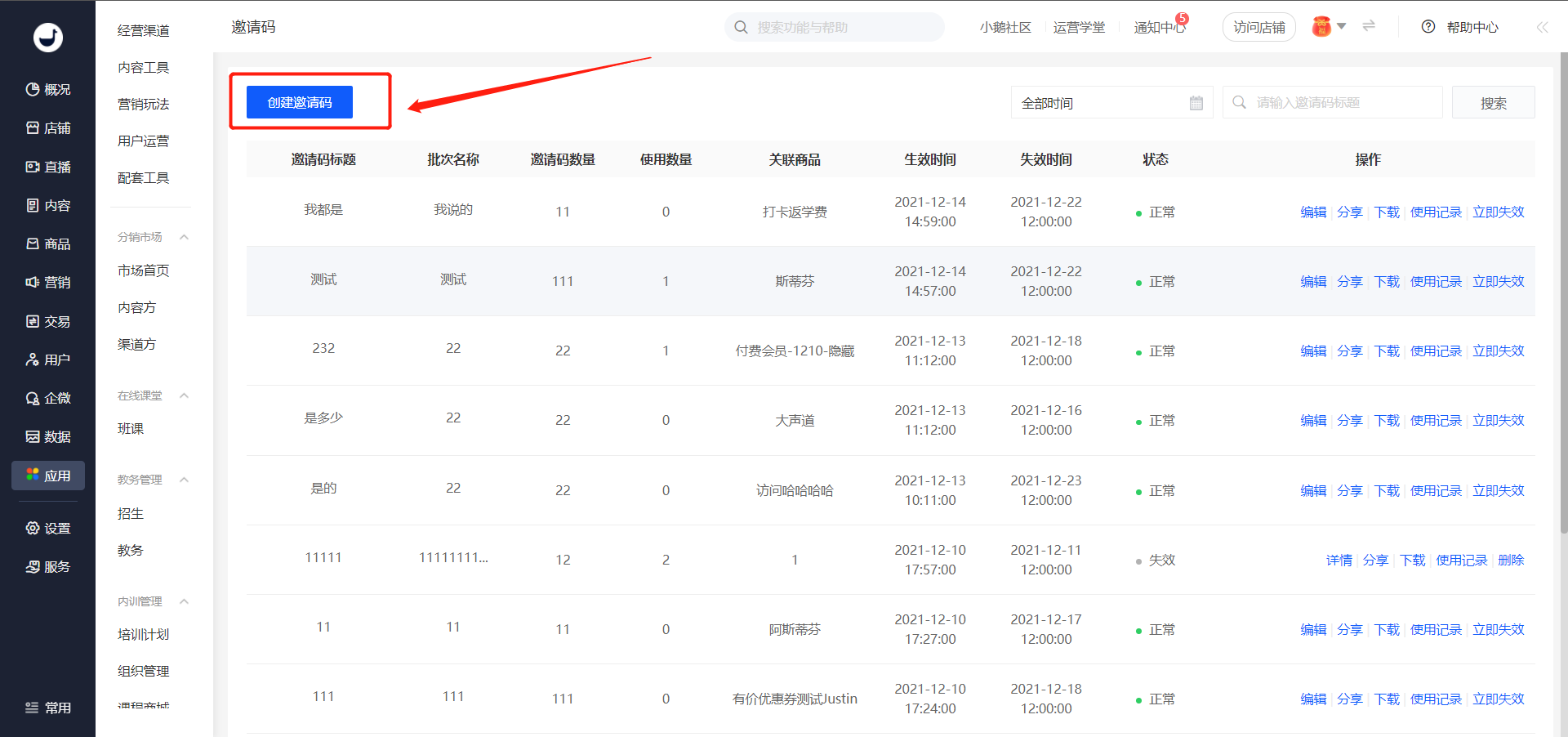The image size is (1568, 737).
Task: Open the 营销玩法 menu item
Action: pos(144,104)
